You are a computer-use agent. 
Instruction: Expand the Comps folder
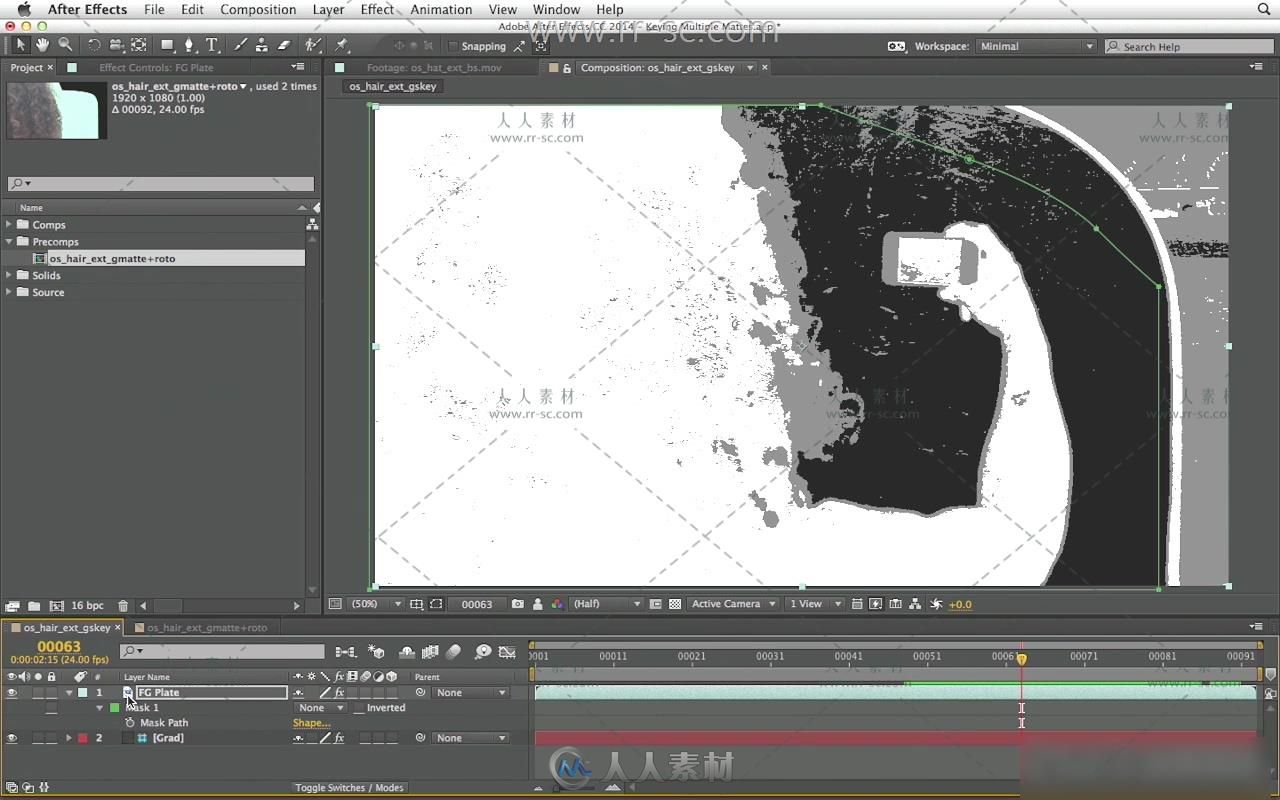[10, 224]
